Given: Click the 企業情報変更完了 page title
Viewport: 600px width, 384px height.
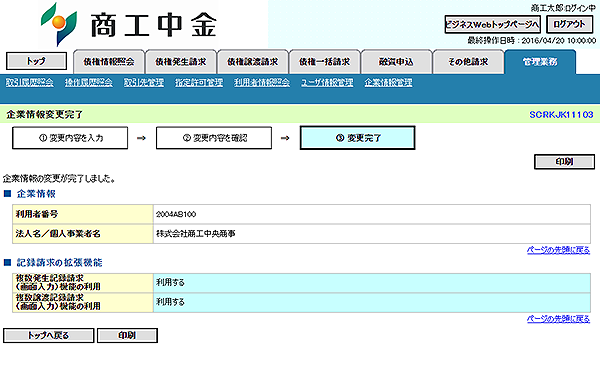Looking at the screenshot, I should coord(45,114).
